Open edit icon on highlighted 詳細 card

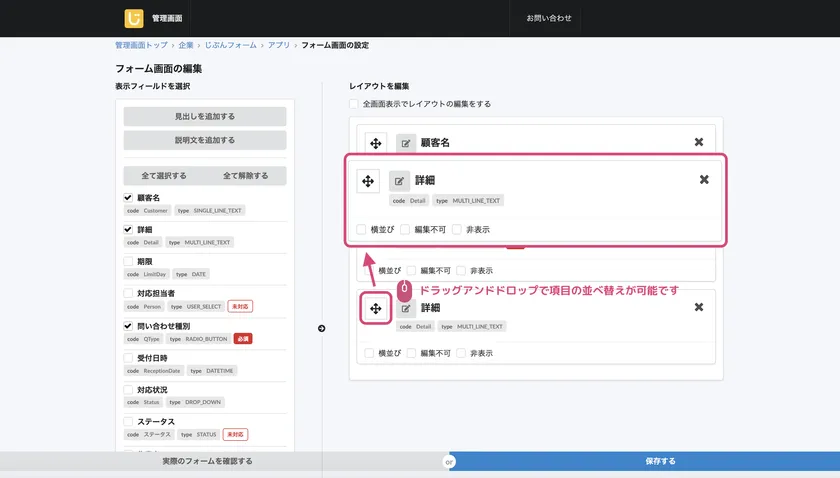click(399, 180)
